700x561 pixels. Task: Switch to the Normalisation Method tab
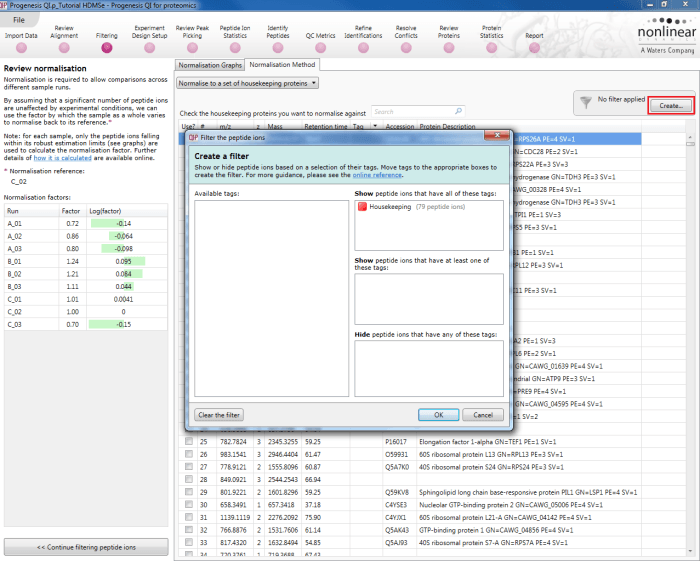pos(282,65)
